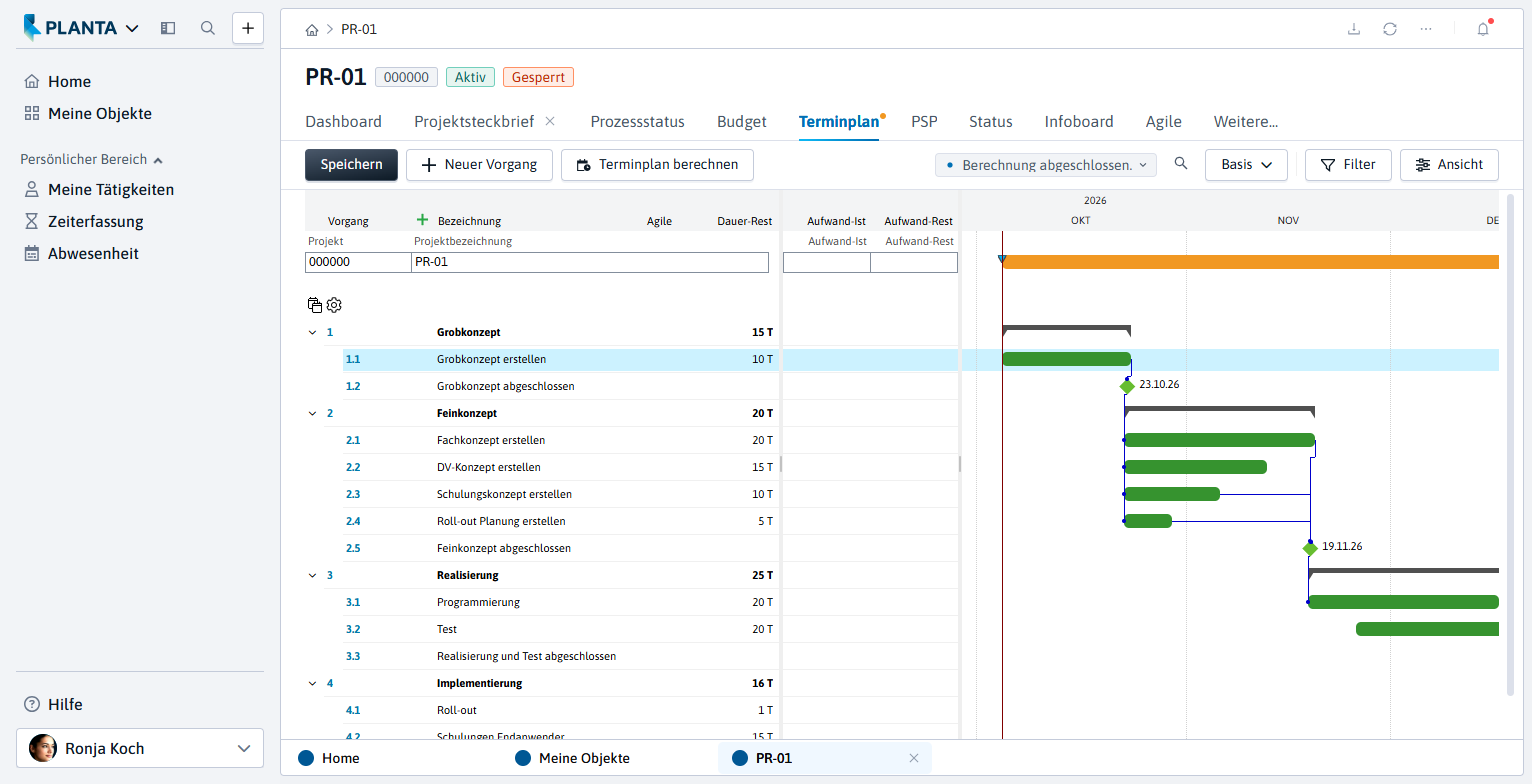The width and height of the screenshot is (1532, 784).
Task: Open Zeiterfassung in the sidebar
Action: pyautogui.click(x=95, y=221)
